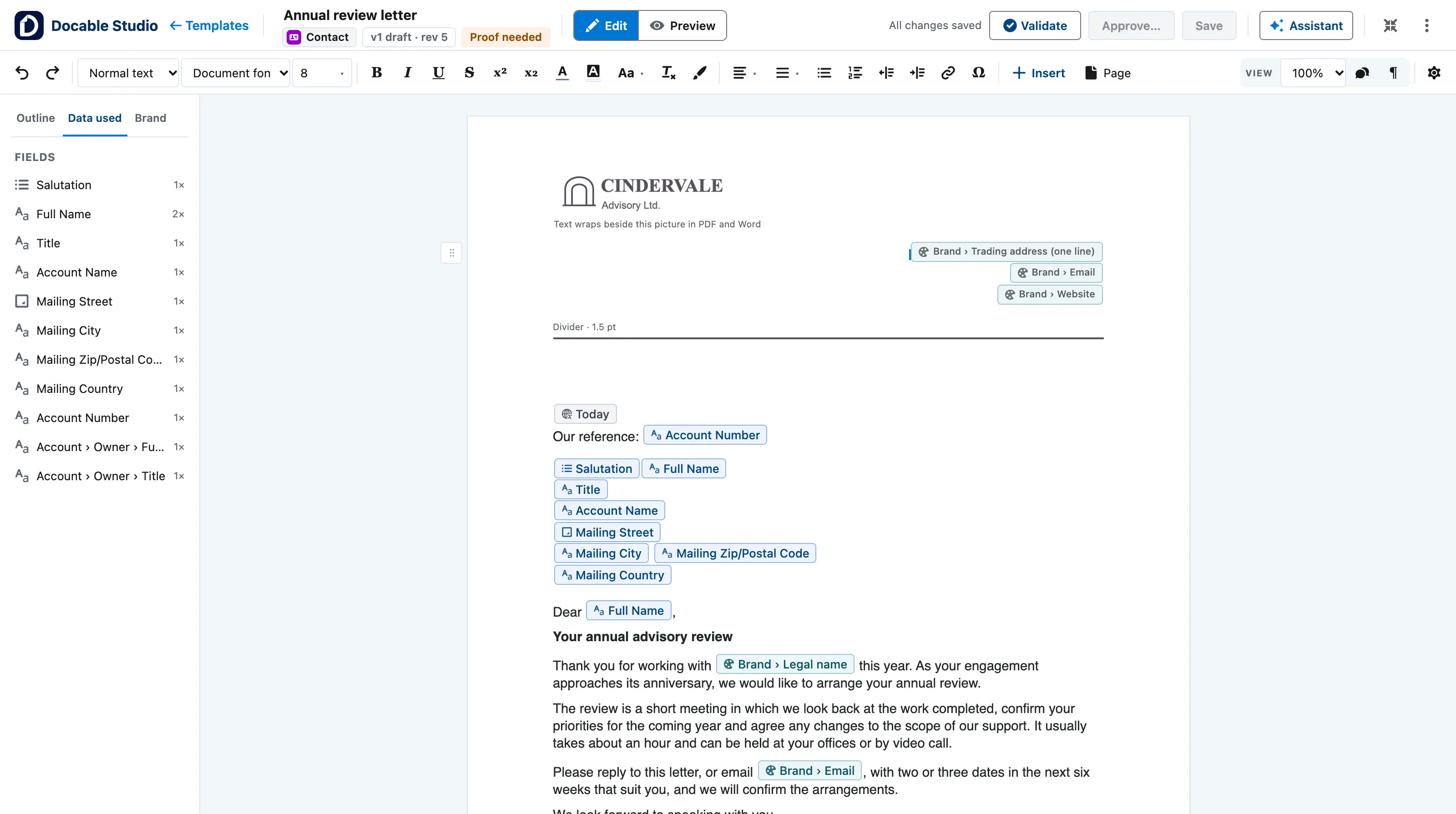Open the Assistant panel
The image size is (1456, 814).
[x=1306, y=25]
